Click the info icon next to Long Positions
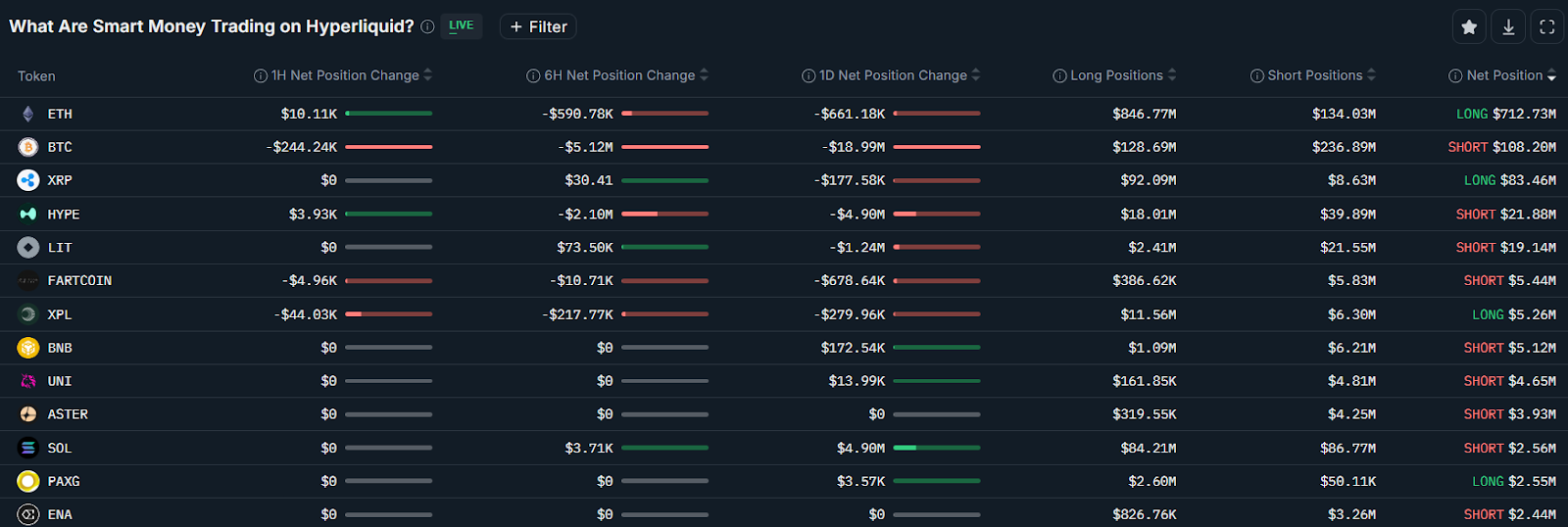Viewport: 1568px width, 527px height. pyautogui.click(x=1059, y=76)
